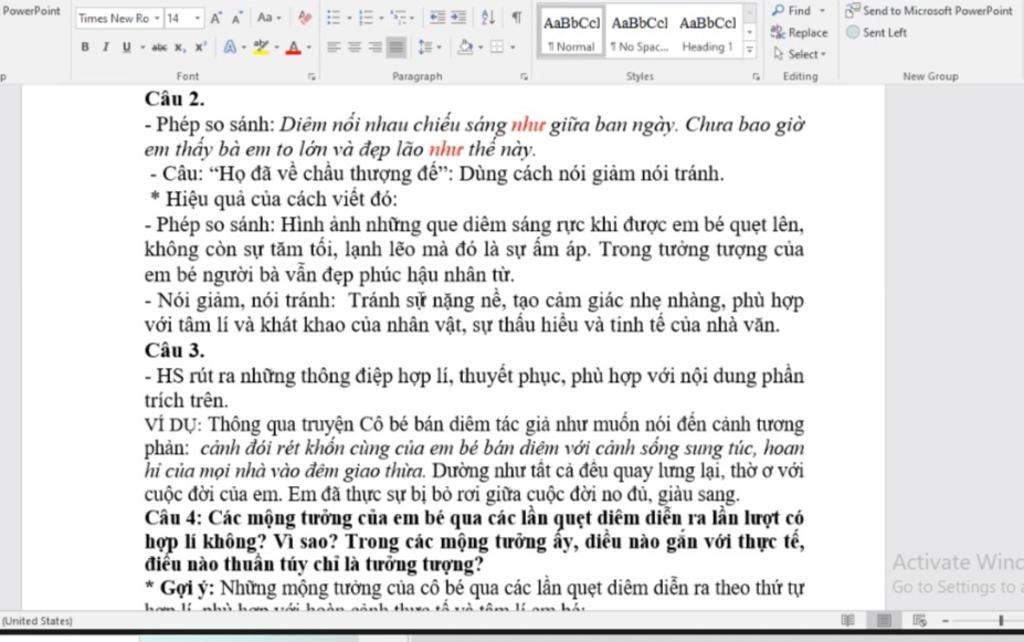
Task: Click Clear All Formatting icon
Action: point(304,18)
